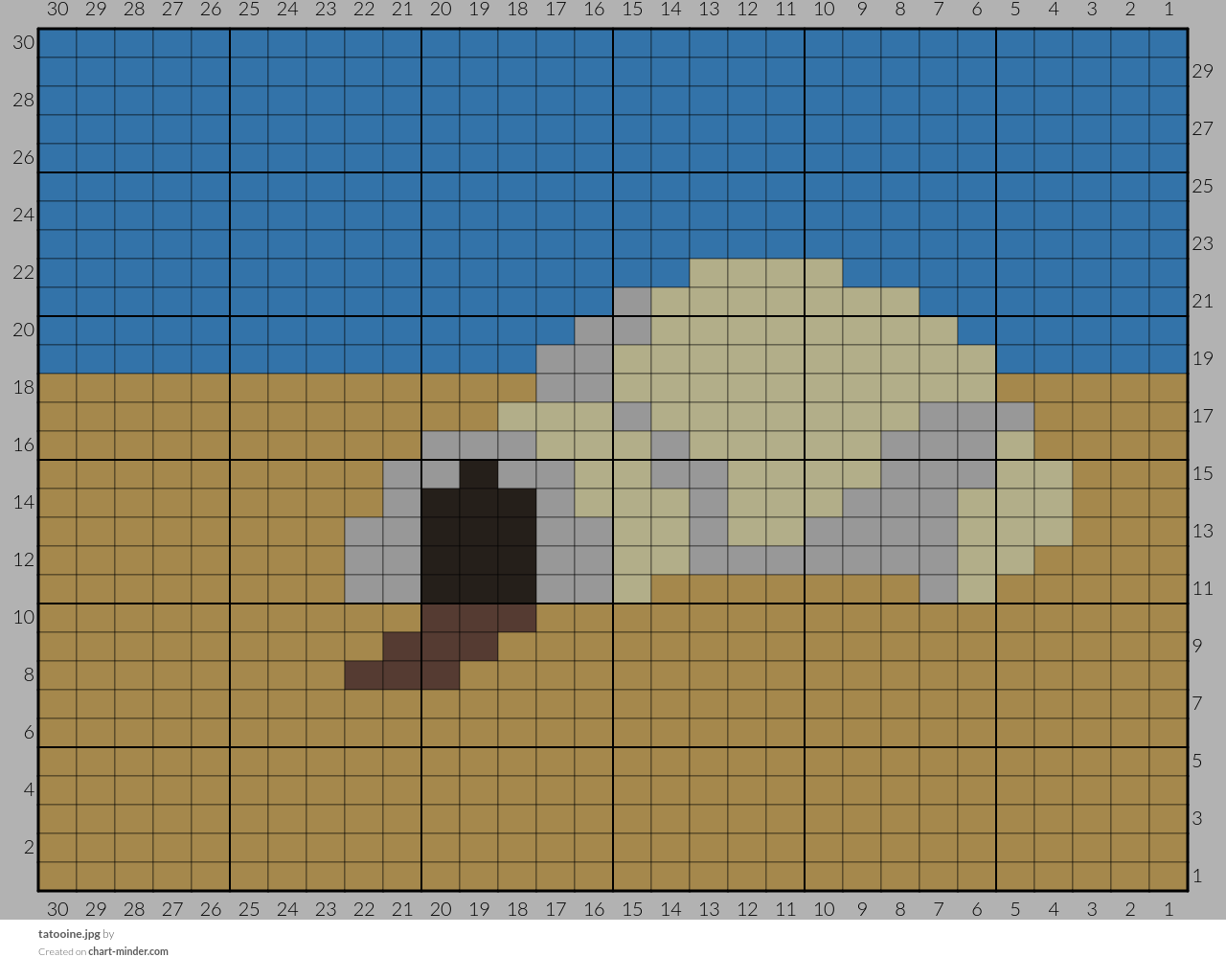This screenshot has height=980, width=1226.
Task: Click the tatooine.jpg file name
Action: click(69, 934)
